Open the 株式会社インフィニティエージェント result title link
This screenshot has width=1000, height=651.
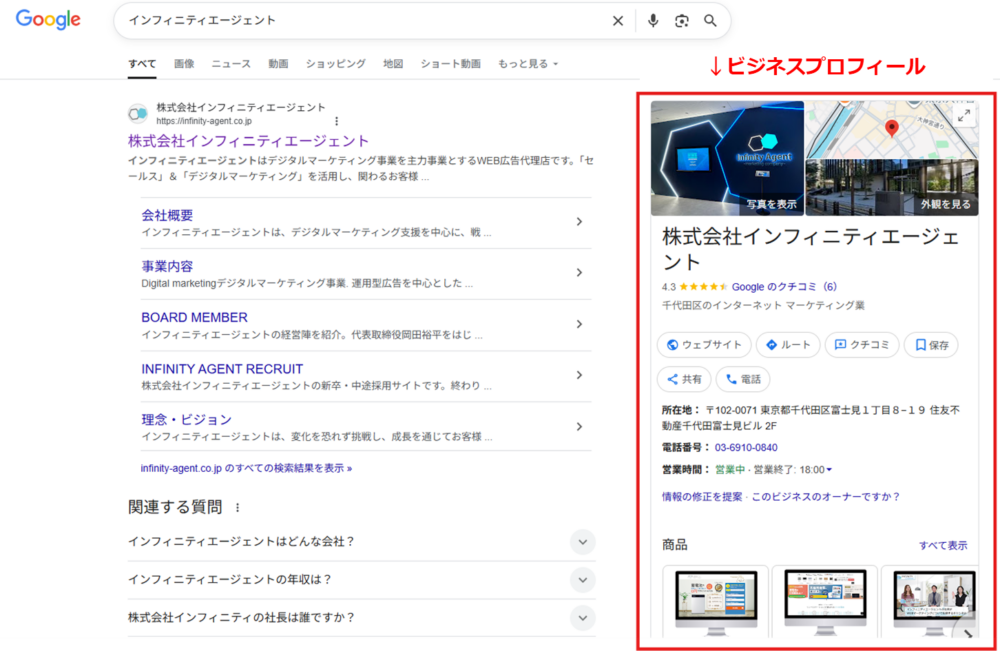(248, 141)
